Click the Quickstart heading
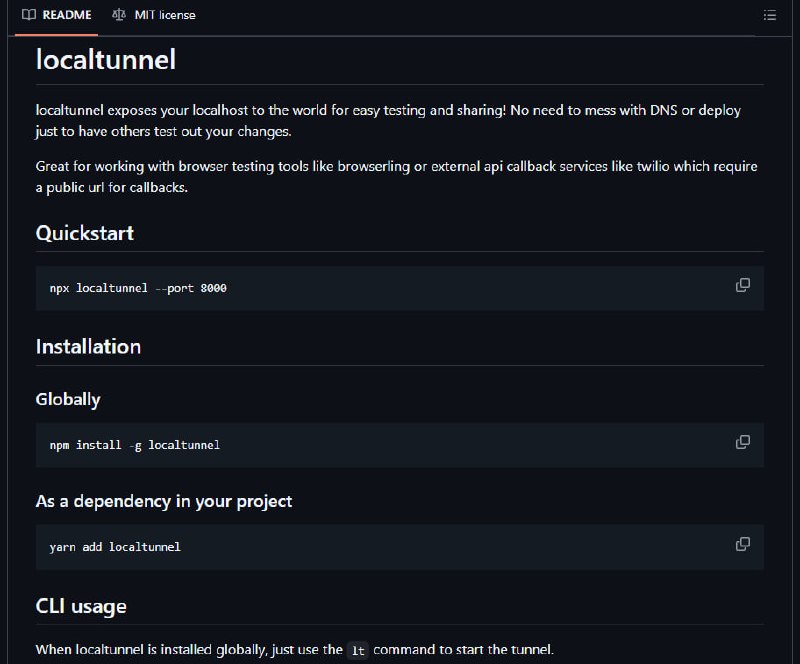Screen dimensions: 800x664 pyautogui.click(x=85, y=233)
